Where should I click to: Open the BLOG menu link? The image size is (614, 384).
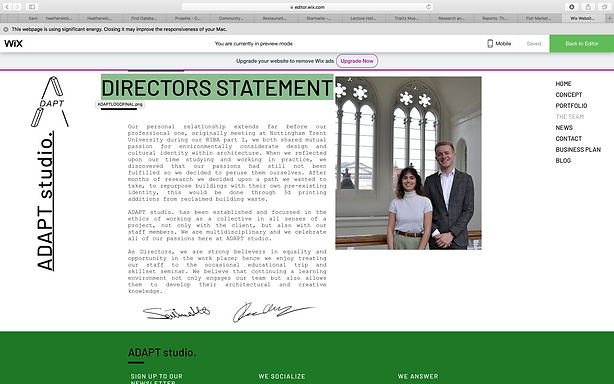point(563,160)
